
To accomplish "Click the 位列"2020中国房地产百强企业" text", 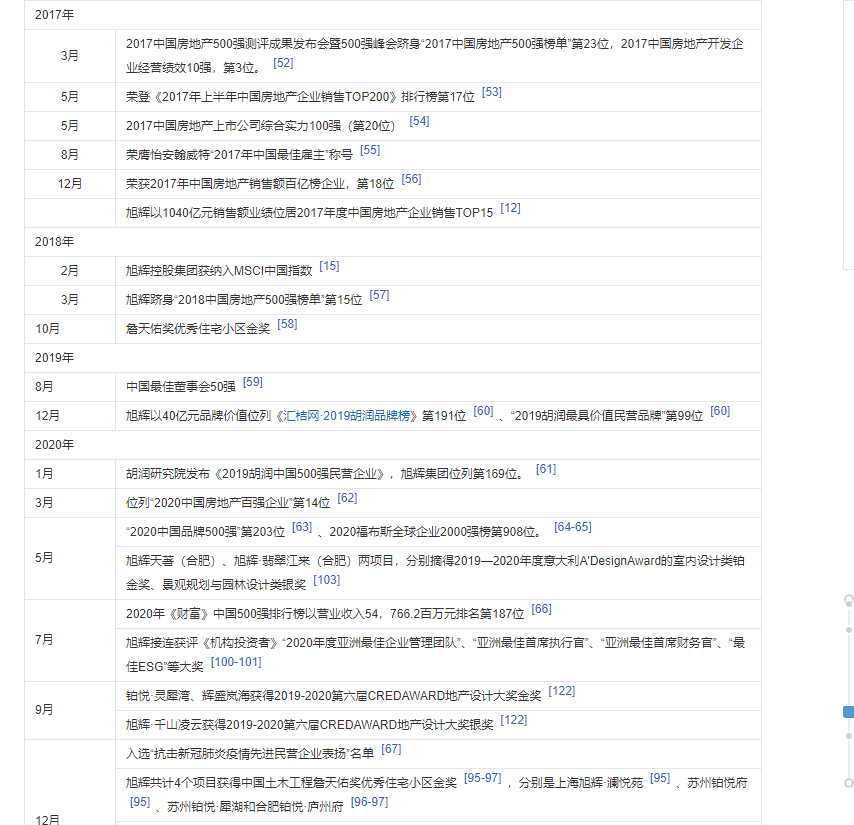I will 228,503.
